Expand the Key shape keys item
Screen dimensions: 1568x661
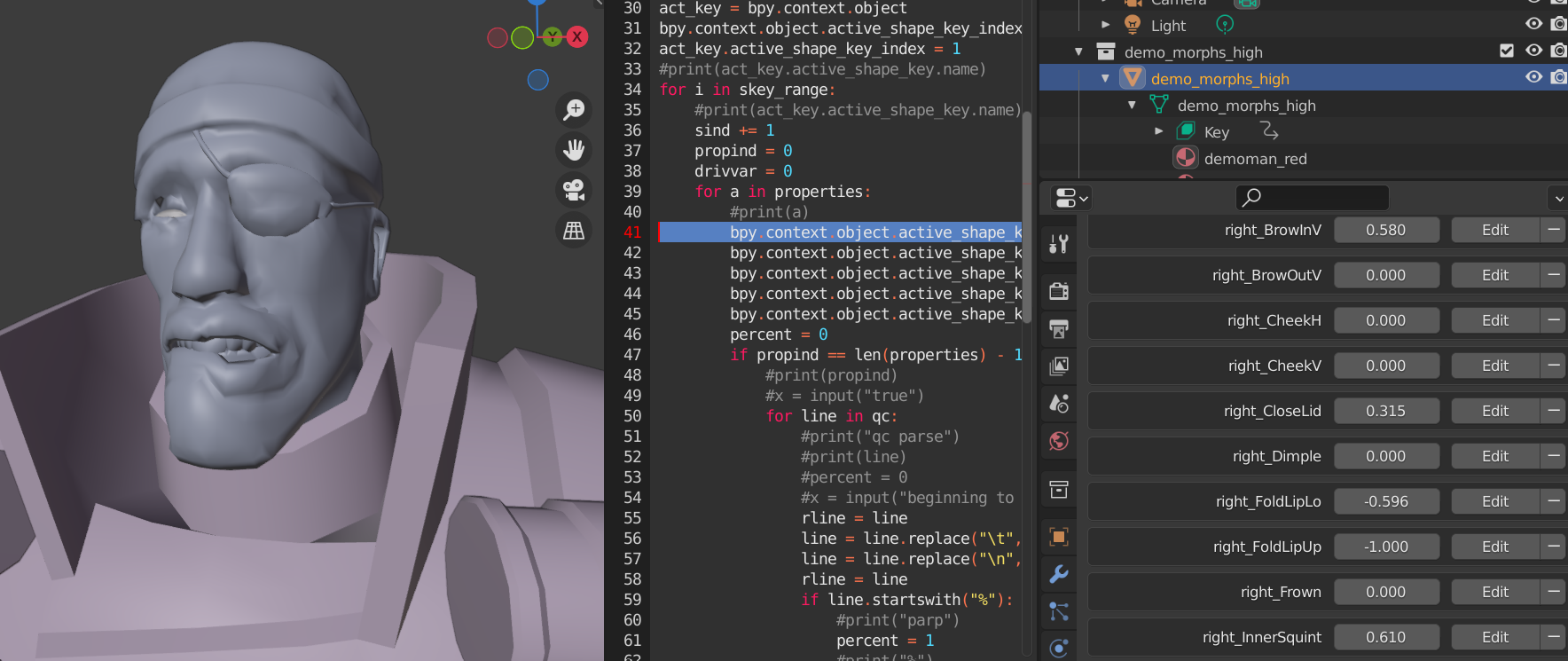click(x=1158, y=131)
